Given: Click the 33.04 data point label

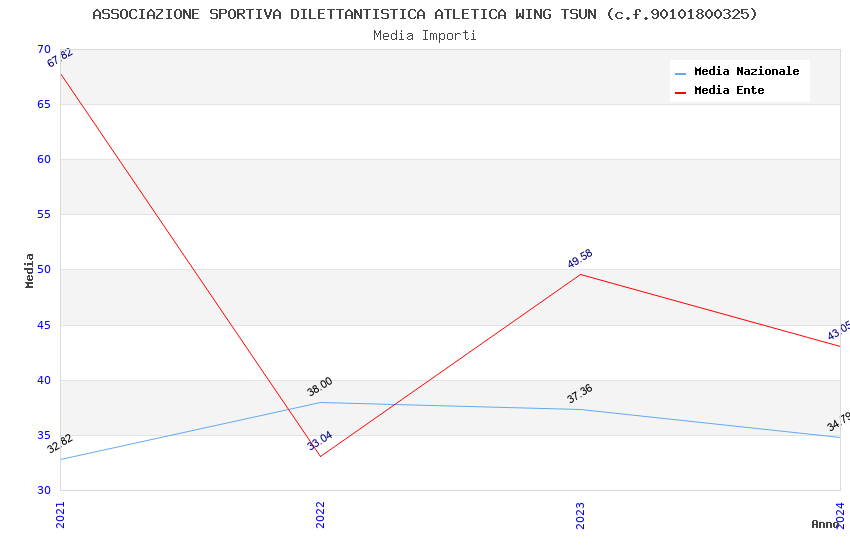Looking at the screenshot, I should (x=320, y=440).
